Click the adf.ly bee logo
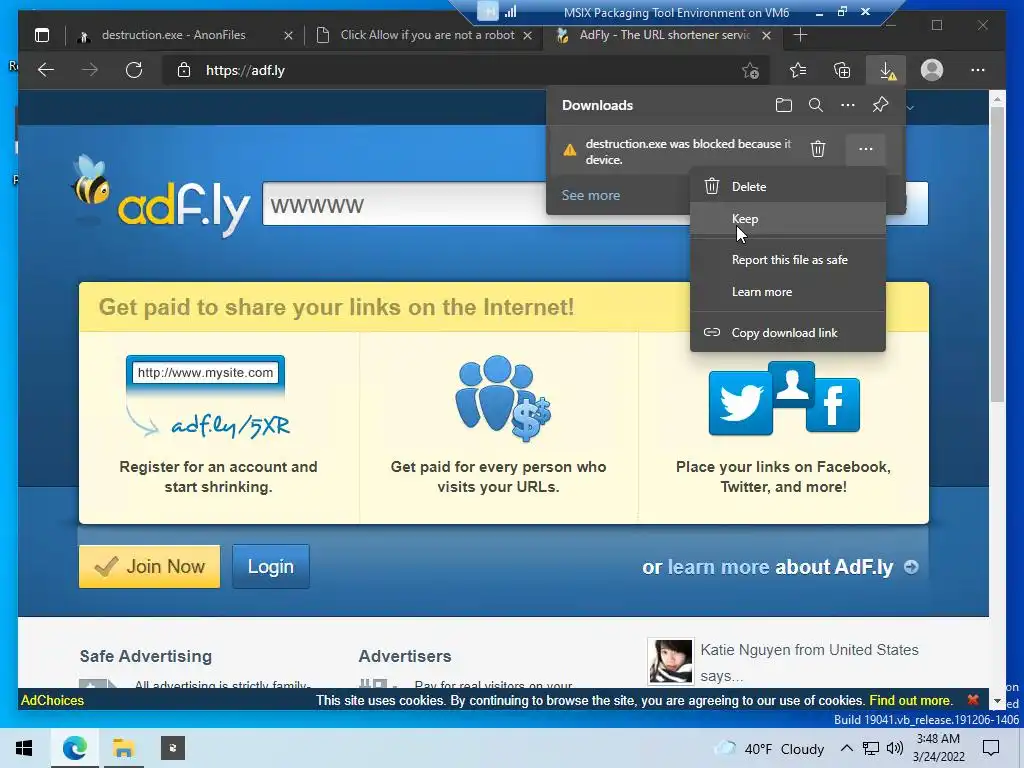 [x=161, y=197]
